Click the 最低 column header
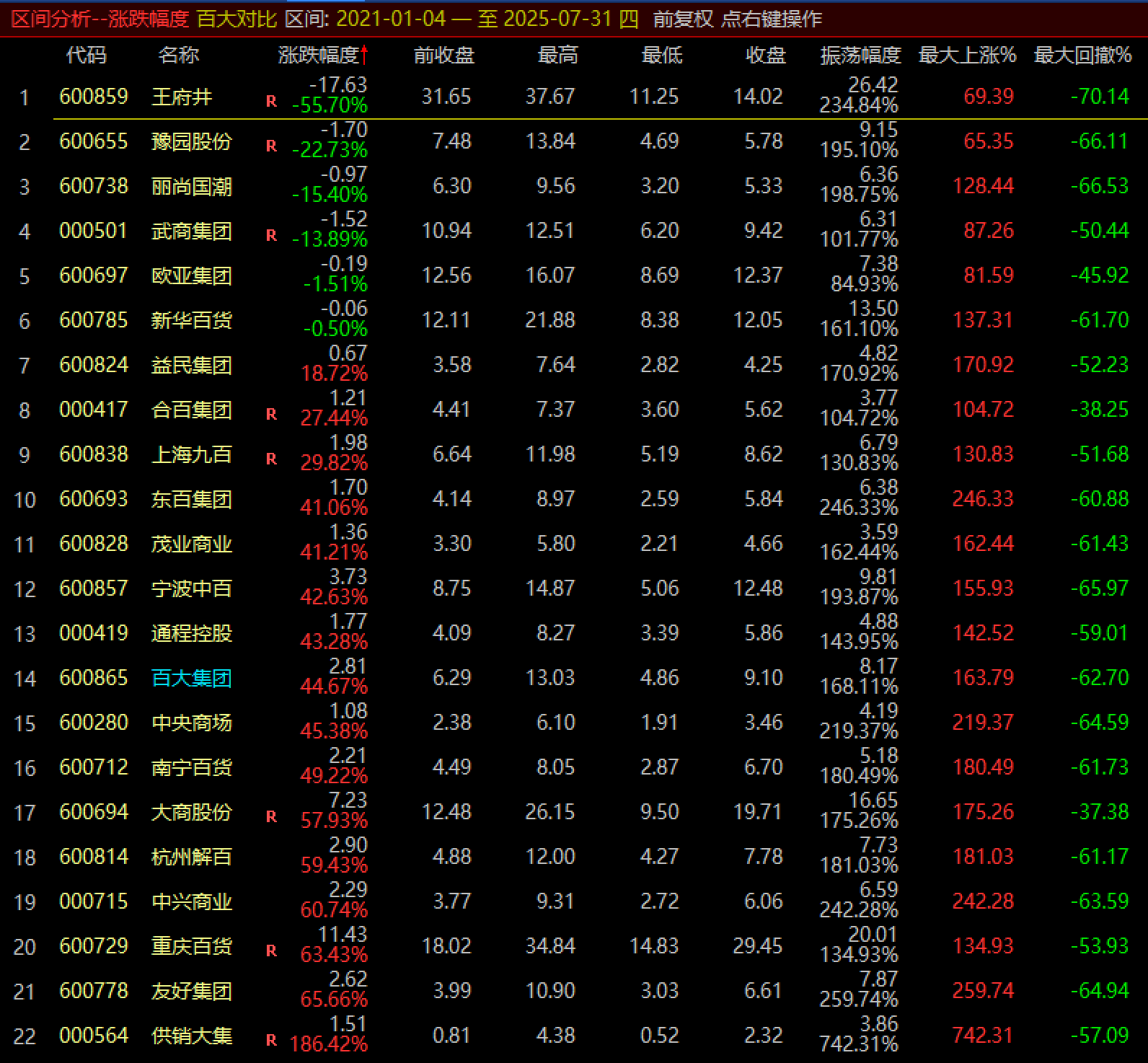 [662, 55]
